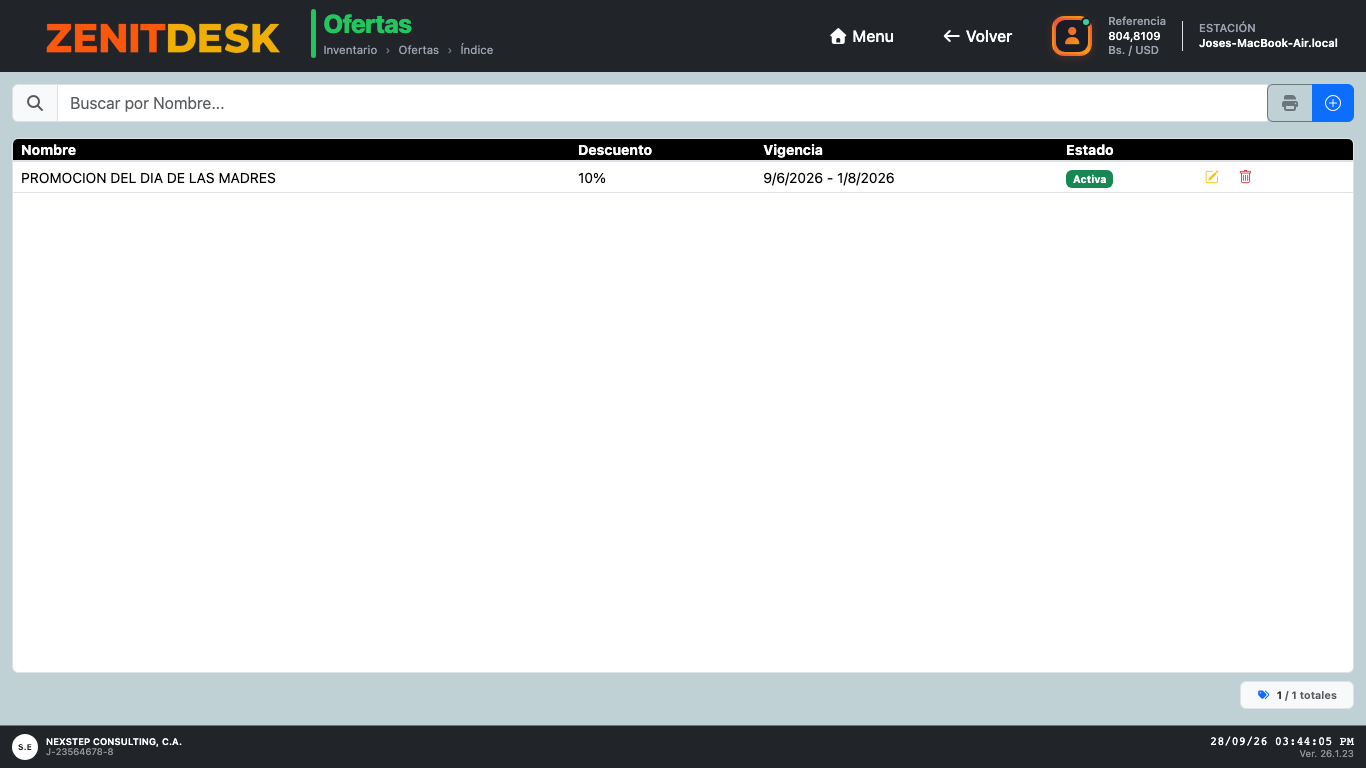This screenshot has width=1366, height=768.
Task: Click the Nombre column header
Action: tap(48, 150)
